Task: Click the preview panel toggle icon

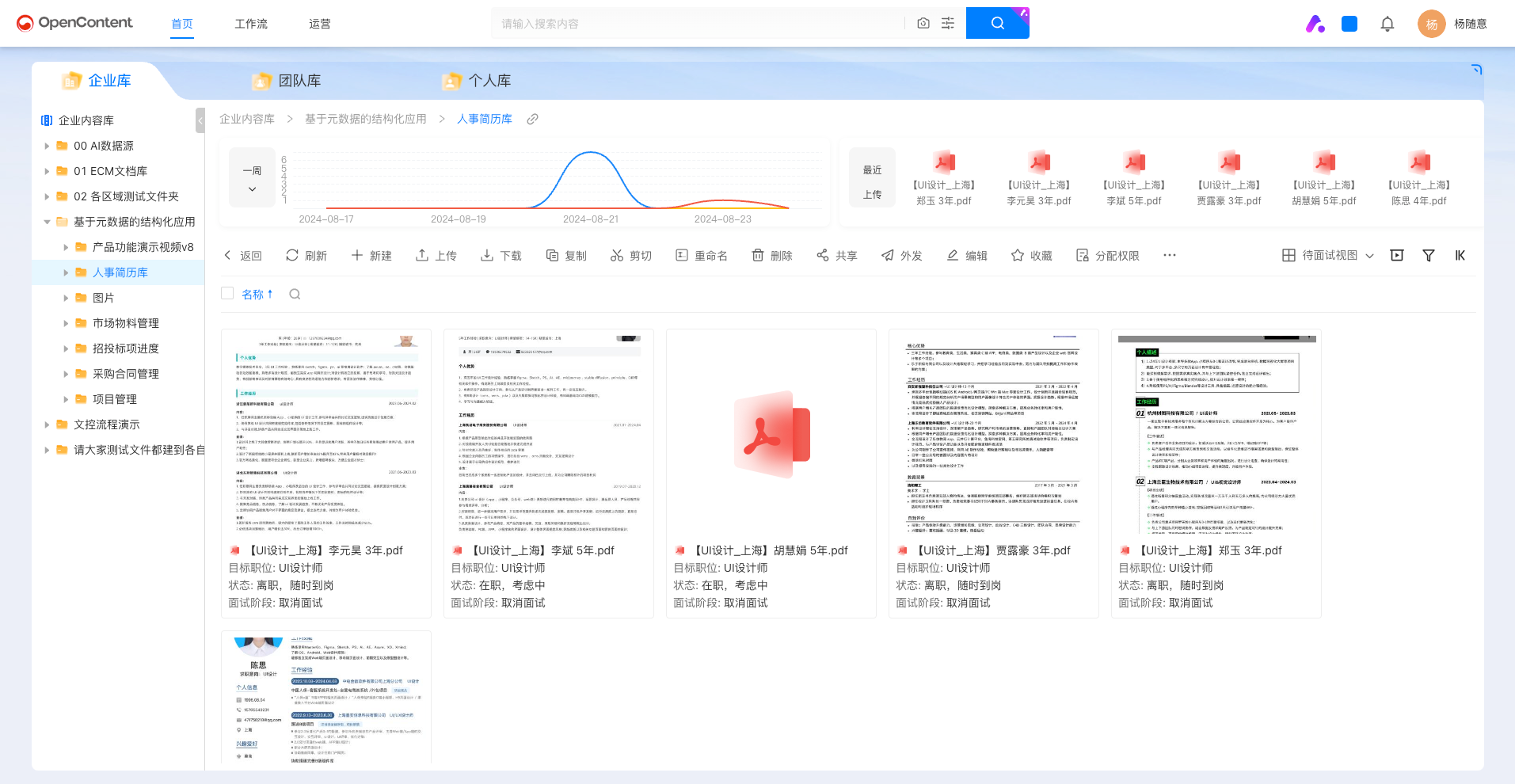Action: click(1397, 255)
